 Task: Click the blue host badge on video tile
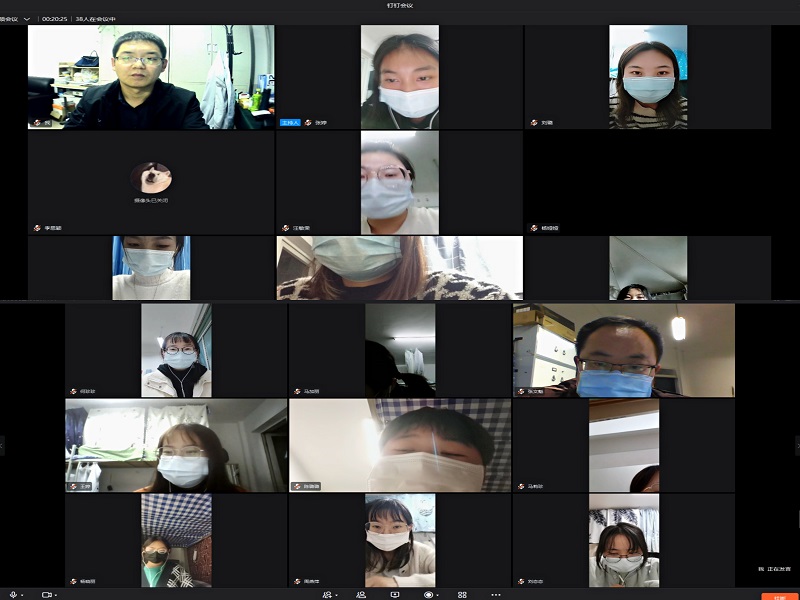pos(290,122)
